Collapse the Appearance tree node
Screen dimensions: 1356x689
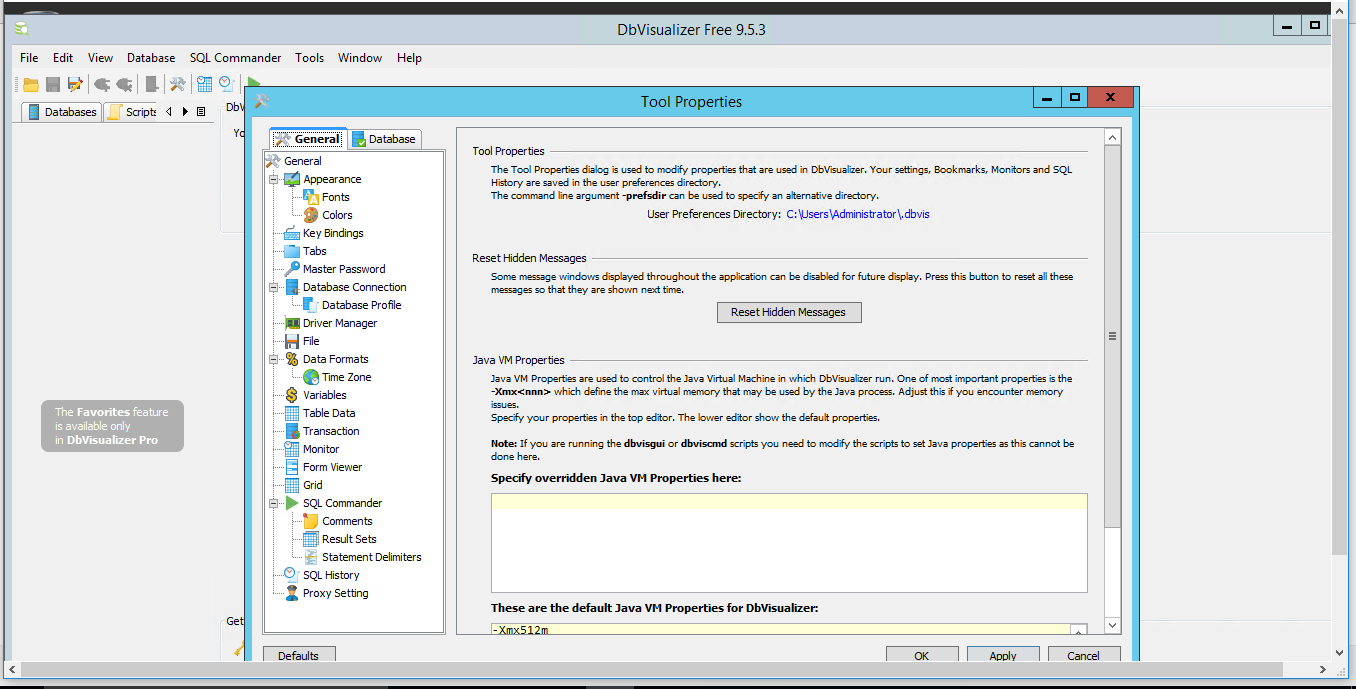coord(274,180)
